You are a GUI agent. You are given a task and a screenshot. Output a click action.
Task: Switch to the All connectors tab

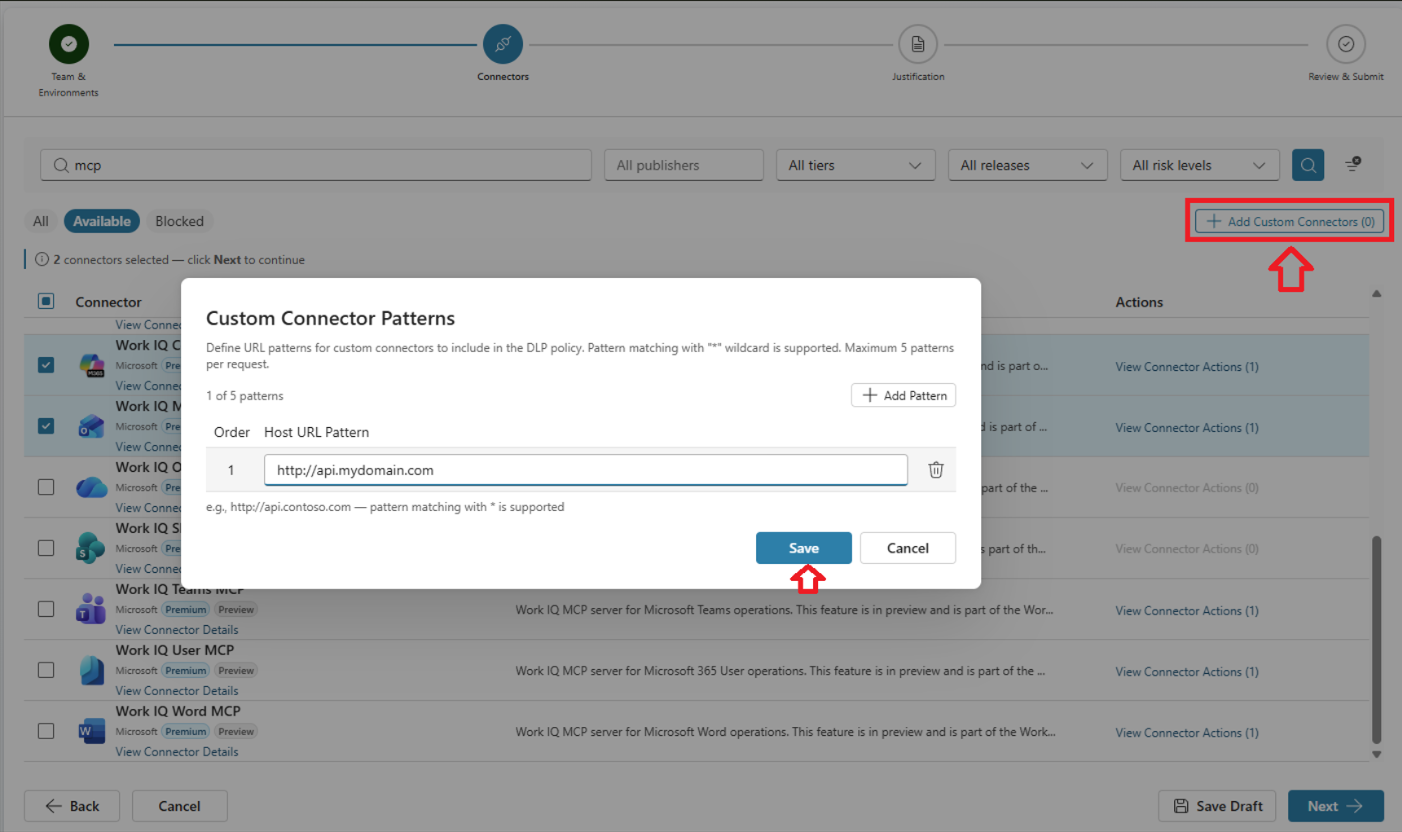[40, 221]
